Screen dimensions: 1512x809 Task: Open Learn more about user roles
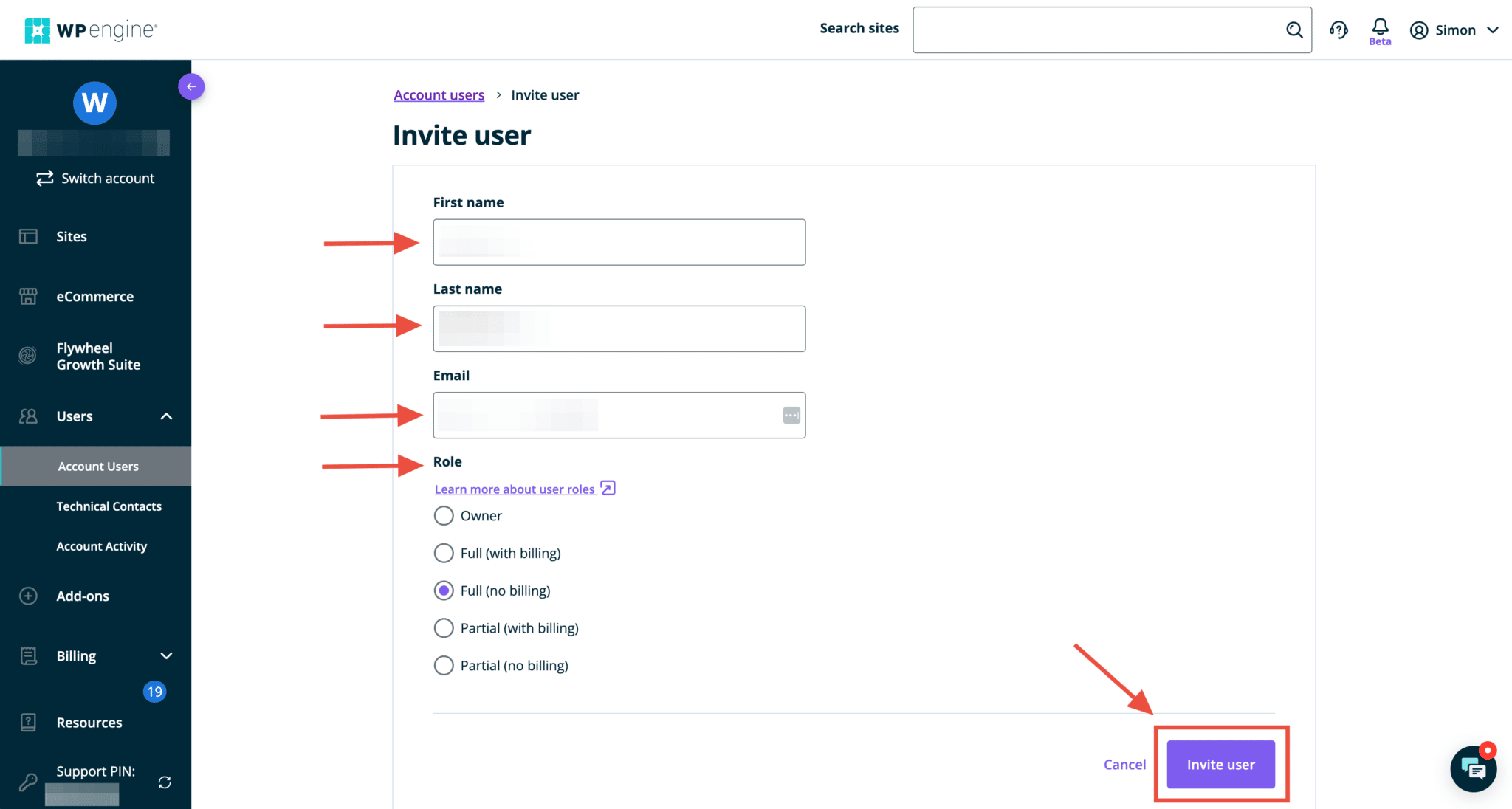tap(515, 489)
